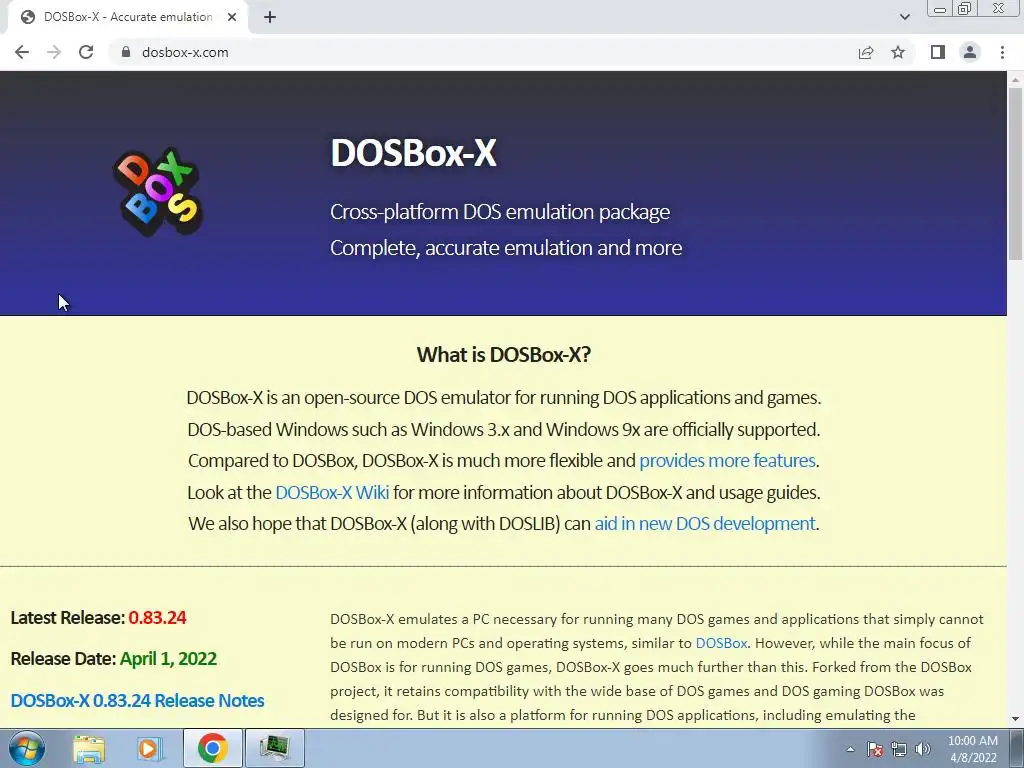Viewport: 1024px width, 768px height.
Task: Open the Windows Start menu
Action: coord(27,748)
